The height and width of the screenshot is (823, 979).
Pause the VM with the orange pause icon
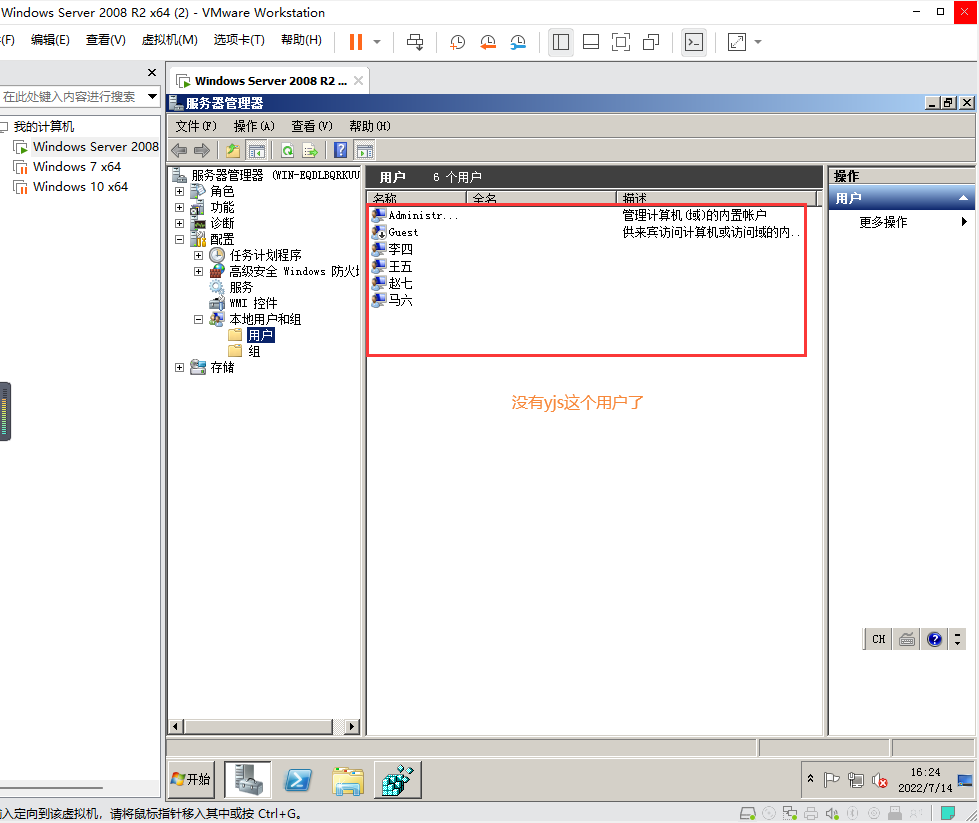point(356,42)
